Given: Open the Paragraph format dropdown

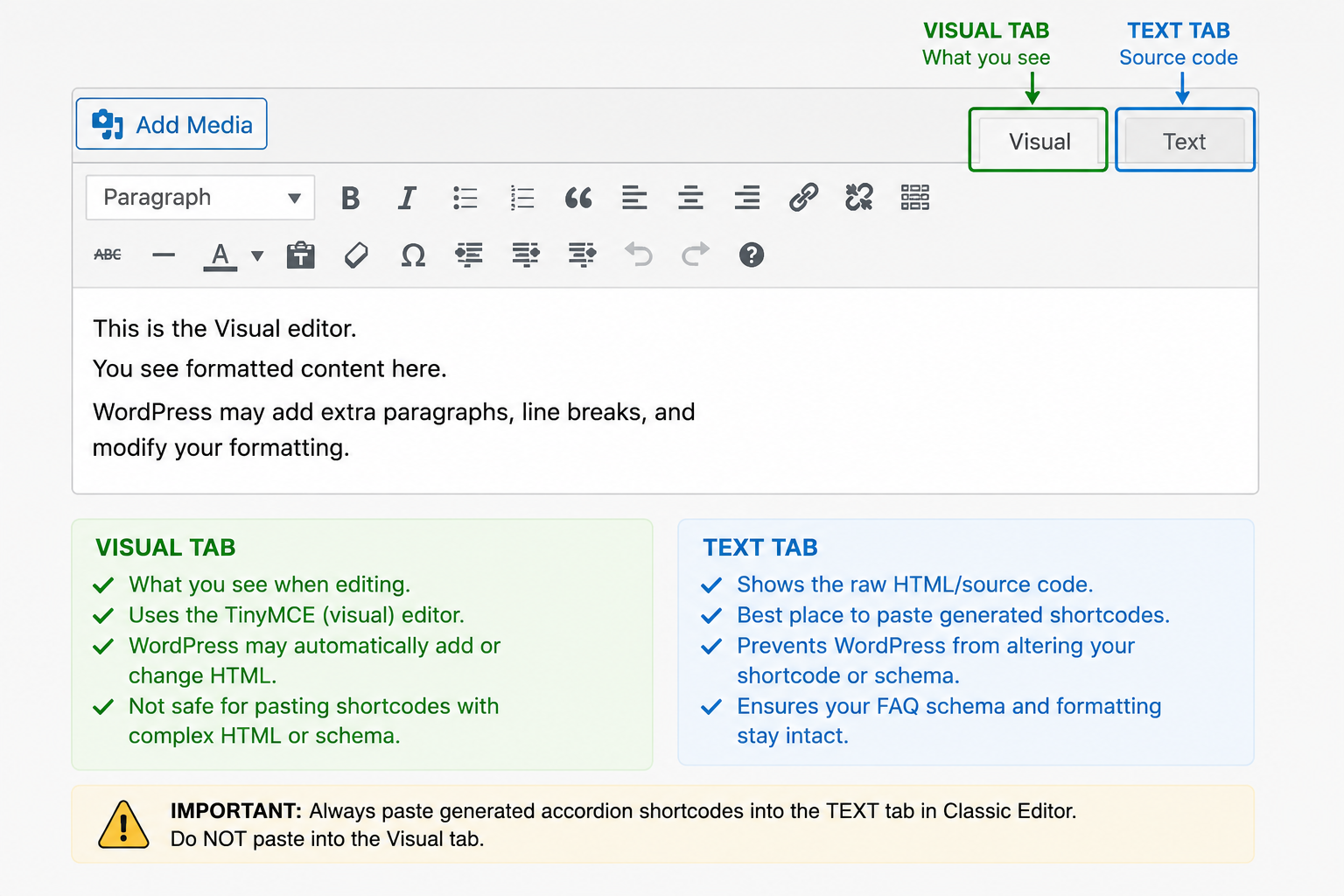Looking at the screenshot, I should point(200,198).
